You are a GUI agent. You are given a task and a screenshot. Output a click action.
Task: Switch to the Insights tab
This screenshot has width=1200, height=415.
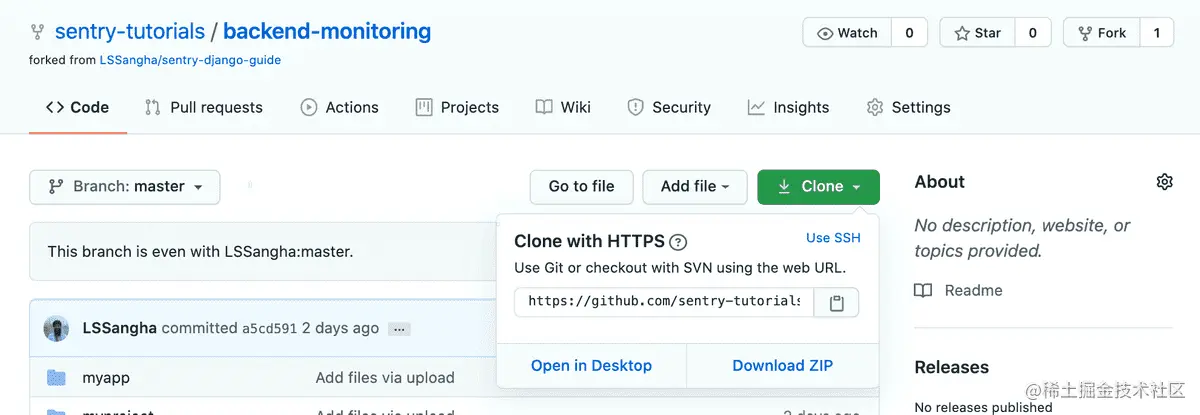point(788,107)
